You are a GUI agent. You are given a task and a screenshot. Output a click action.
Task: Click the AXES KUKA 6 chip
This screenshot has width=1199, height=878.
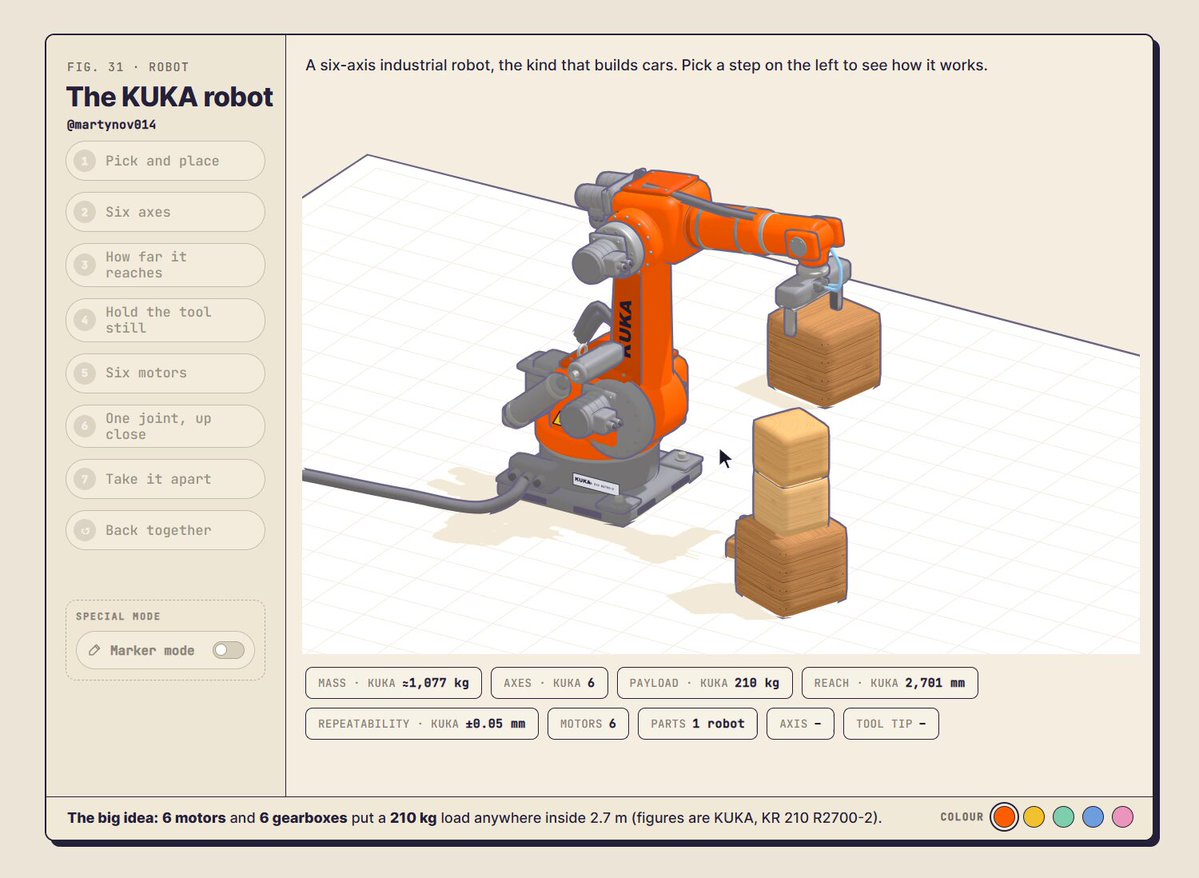pos(549,683)
